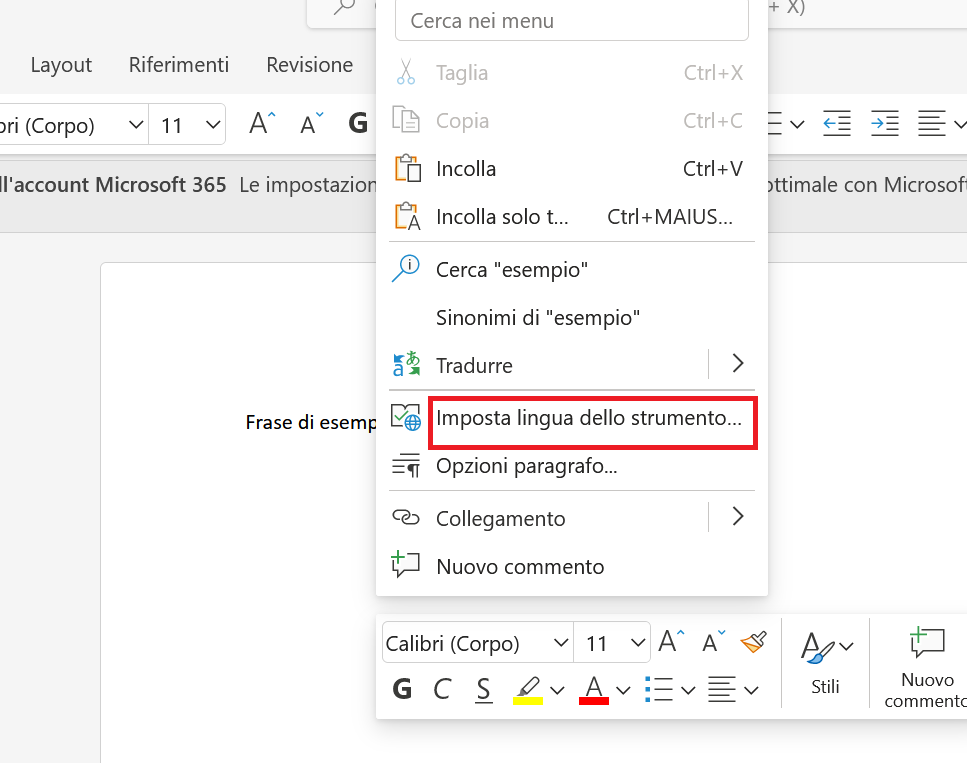The height and width of the screenshot is (763, 967).
Task: Open alignment dropdown in mini toolbar
Action: (751, 690)
